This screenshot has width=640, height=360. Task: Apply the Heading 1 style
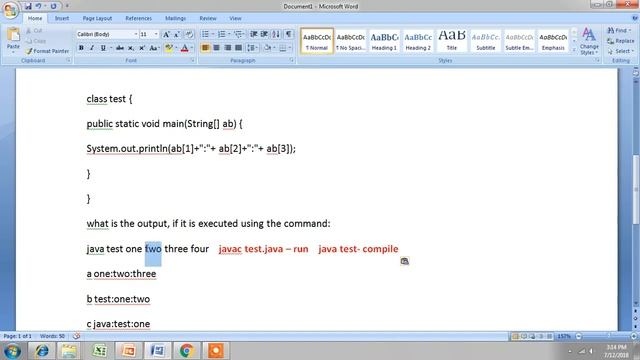384,40
